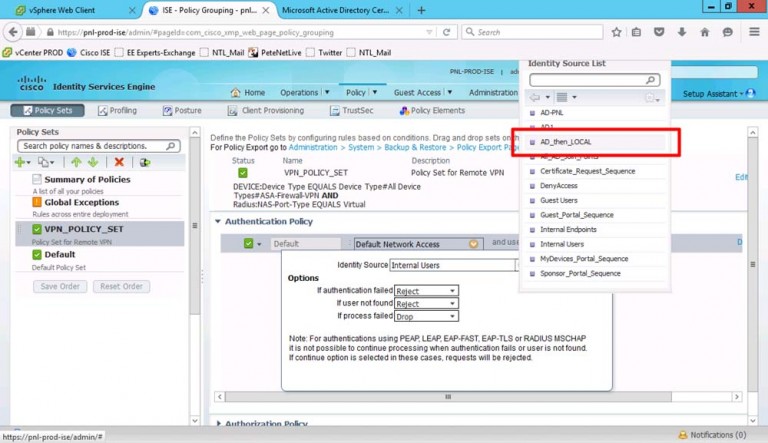Open the Default Network Access selector
Viewport: 768px width, 443px height.
pyautogui.click(x=418, y=244)
